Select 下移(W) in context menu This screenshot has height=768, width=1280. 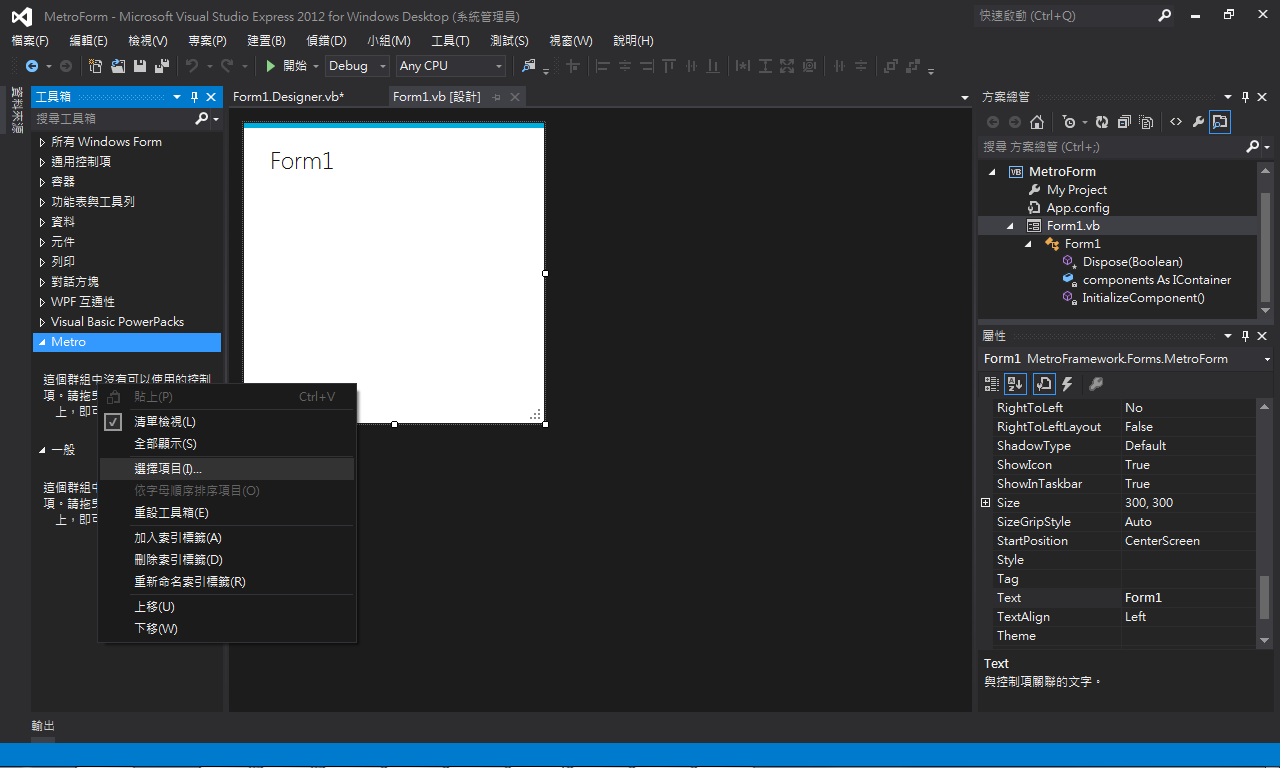tap(227, 629)
